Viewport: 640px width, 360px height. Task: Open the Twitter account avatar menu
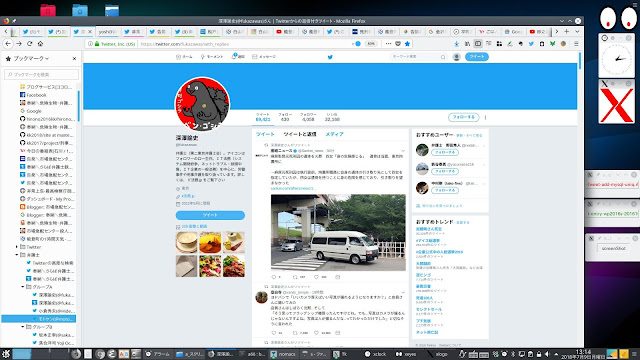coord(456,57)
